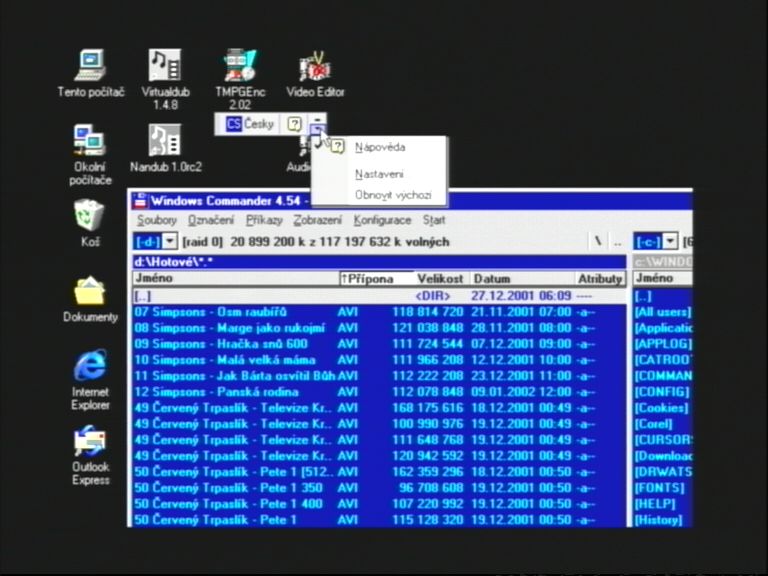Sort by the Přípona column header
The height and width of the screenshot is (576, 768).
coord(376,279)
